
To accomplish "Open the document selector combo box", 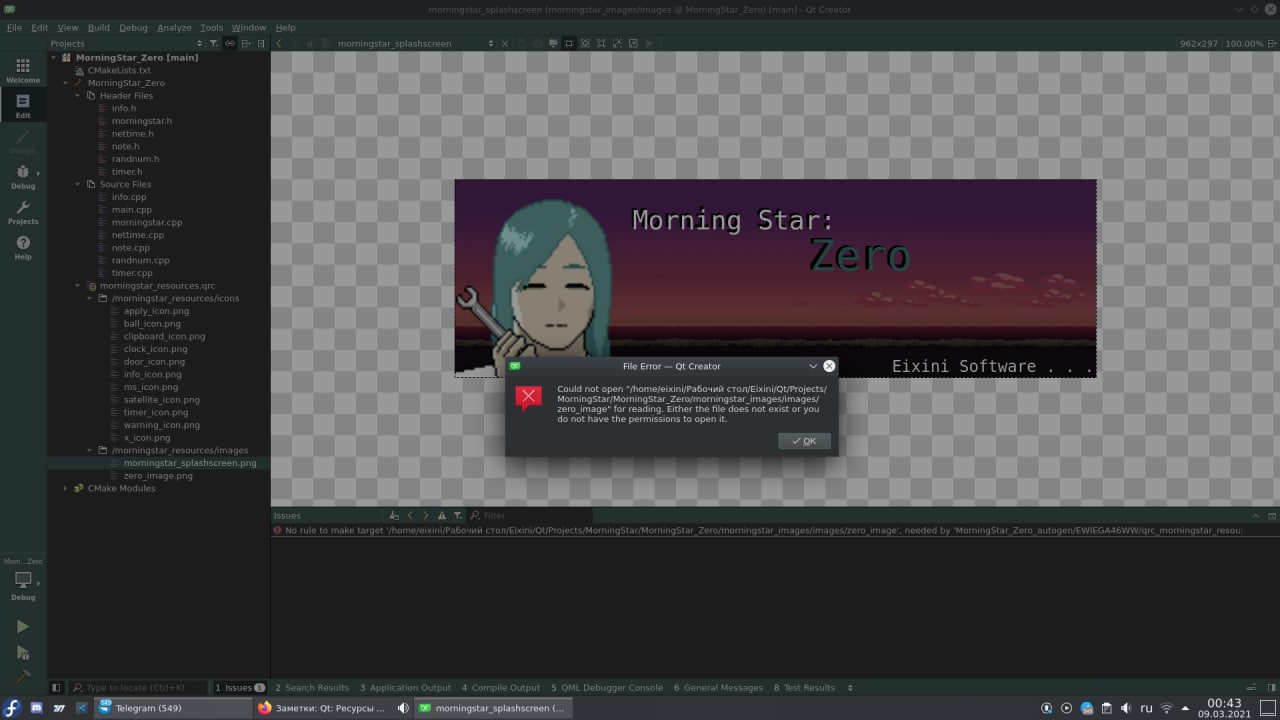I will [x=415, y=43].
